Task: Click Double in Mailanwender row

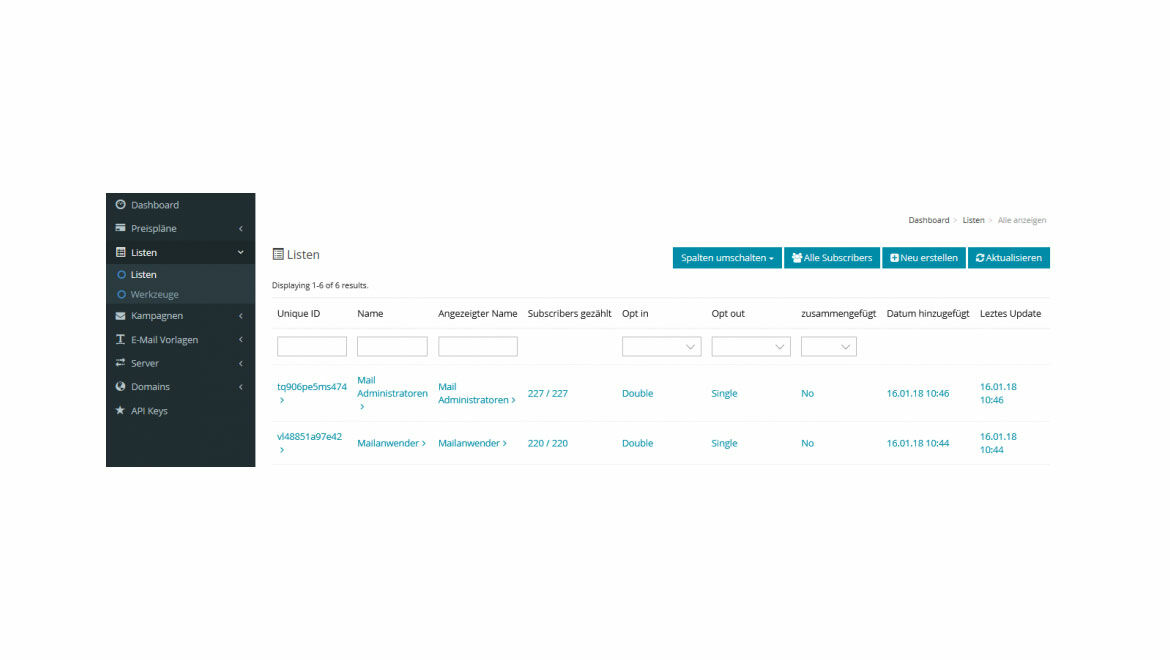Action: (x=637, y=443)
